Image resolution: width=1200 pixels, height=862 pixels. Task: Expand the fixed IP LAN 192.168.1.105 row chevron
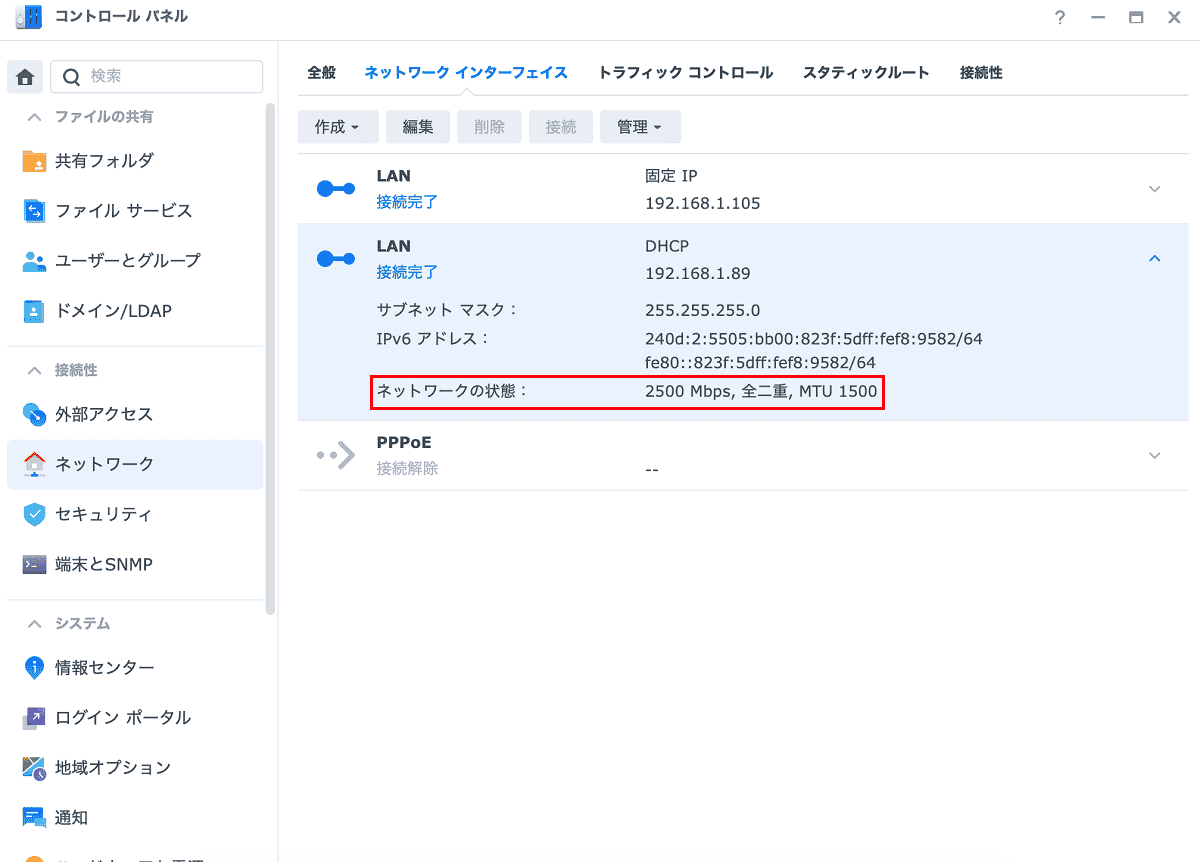tap(1154, 189)
